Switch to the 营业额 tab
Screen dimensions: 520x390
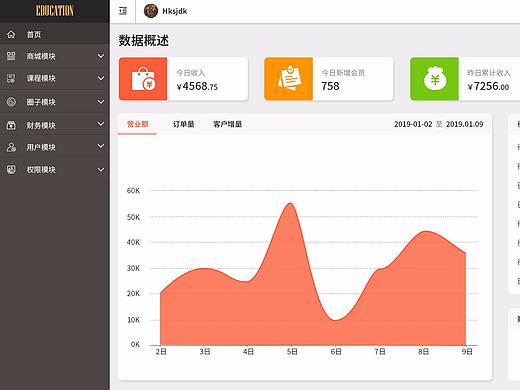pos(137,124)
